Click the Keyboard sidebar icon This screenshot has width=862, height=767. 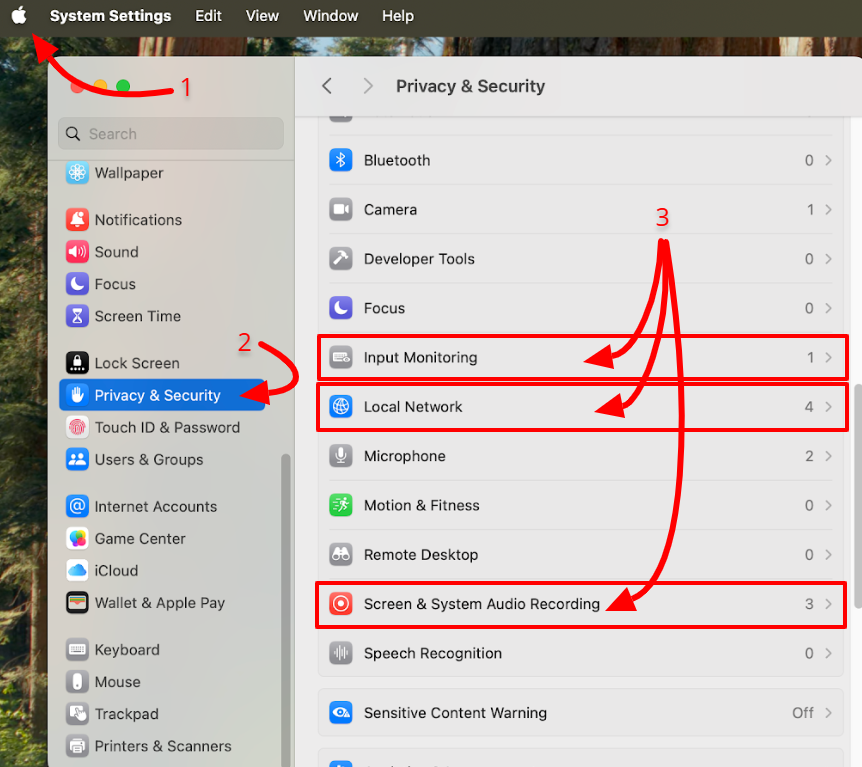pos(77,649)
